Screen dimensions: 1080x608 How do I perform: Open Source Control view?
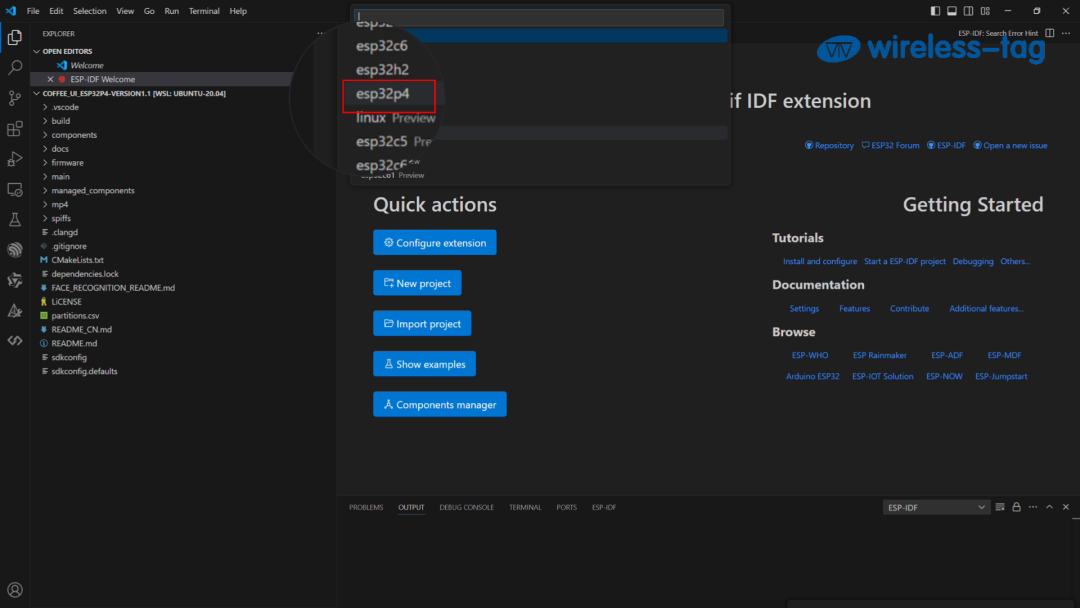15,98
